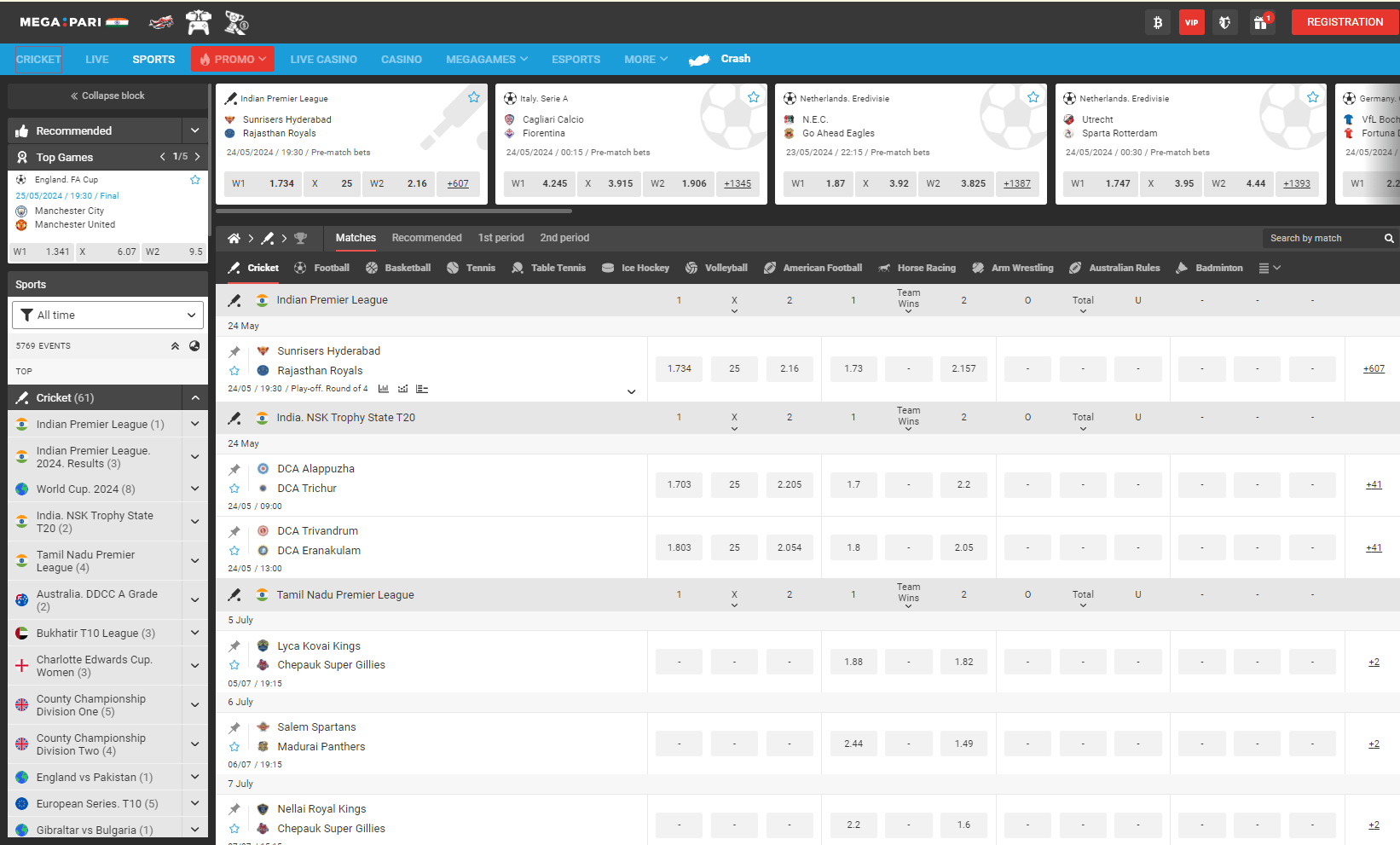The height and width of the screenshot is (845, 1400).
Task: Click the MegaPari logo
Action: (74, 22)
